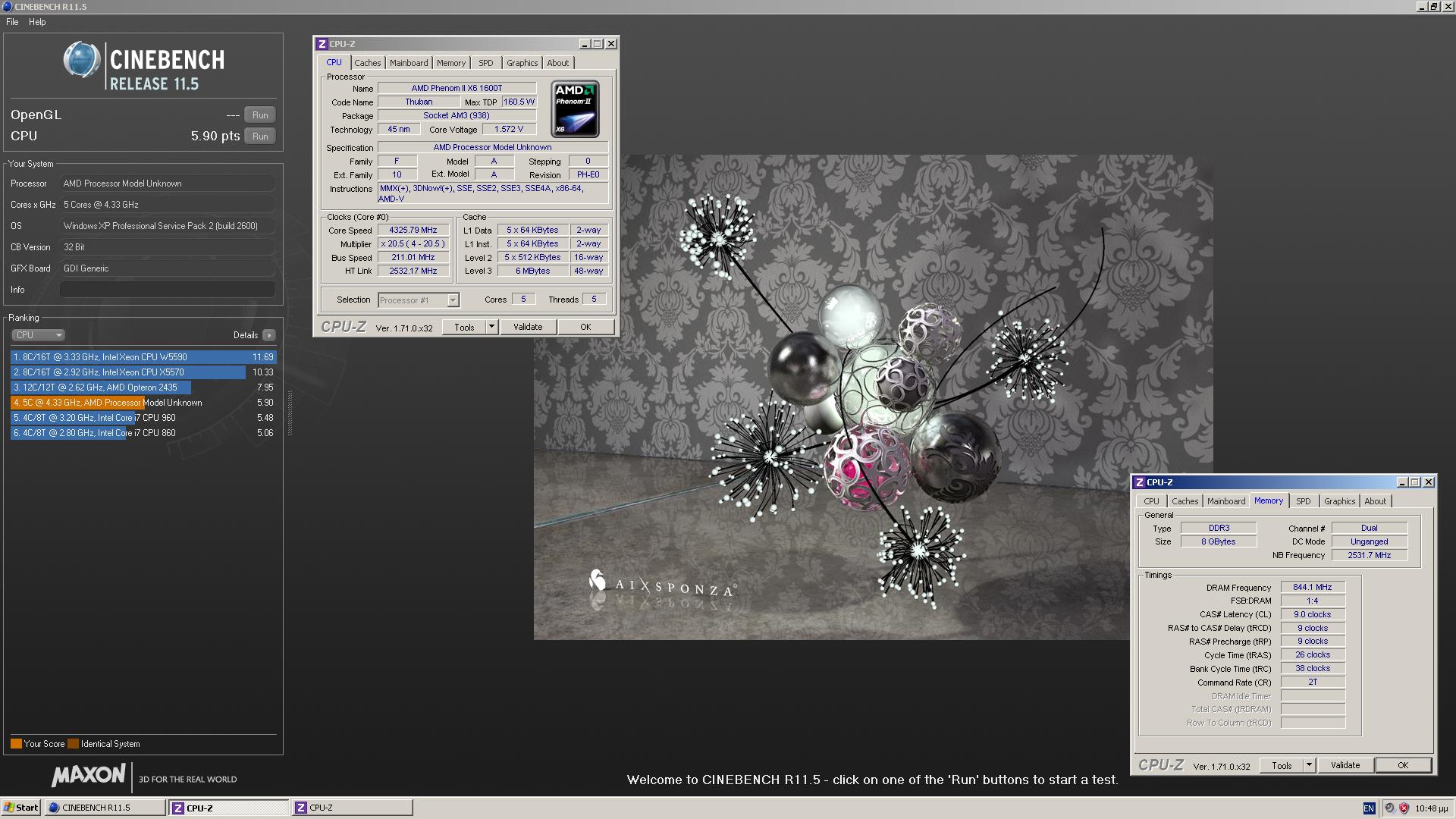This screenshot has width=1456, height=819.
Task: Click the AMD Phenom II processor logo
Action: tap(576, 109)
